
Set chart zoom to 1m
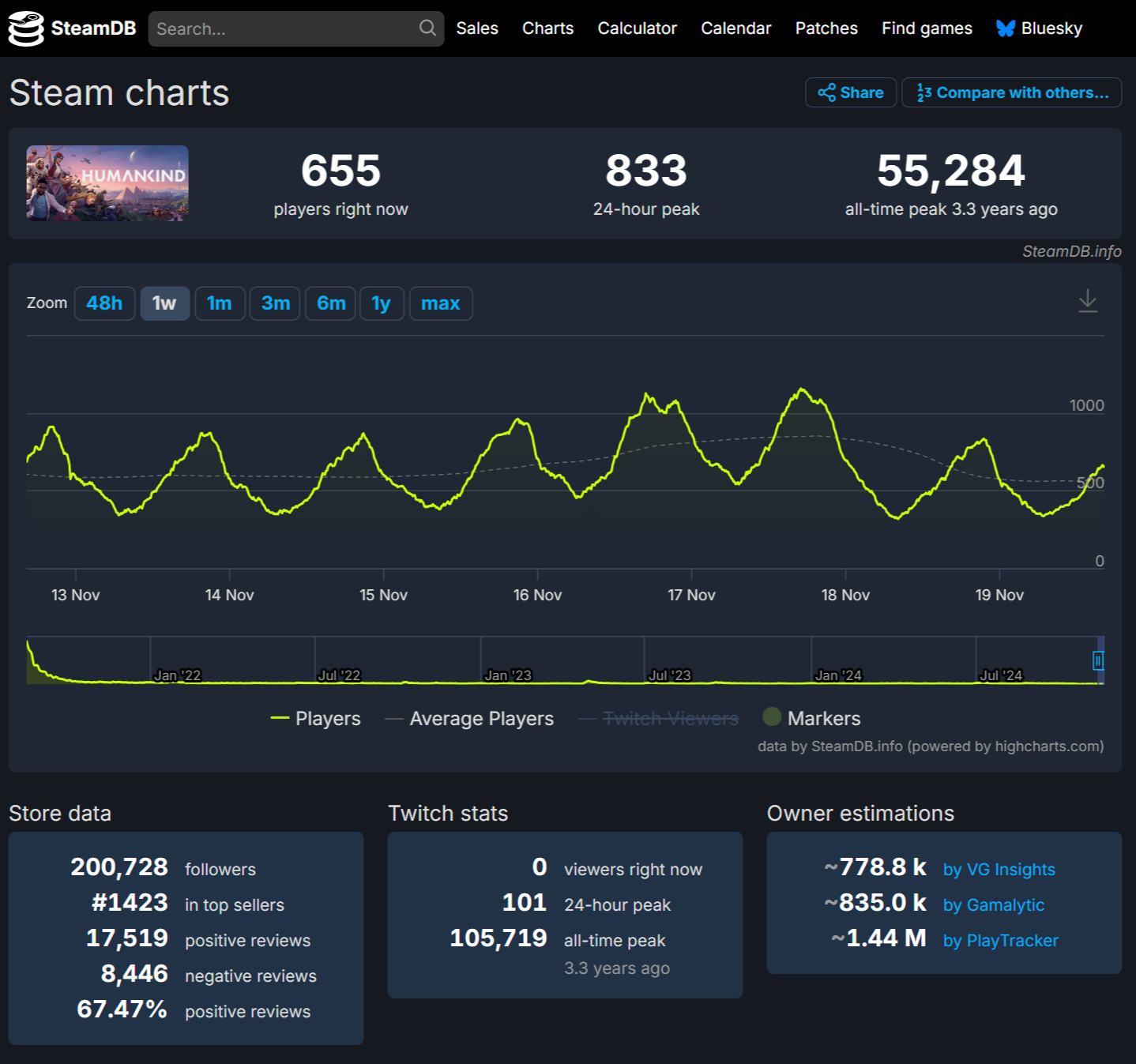[x=220, y=303]
